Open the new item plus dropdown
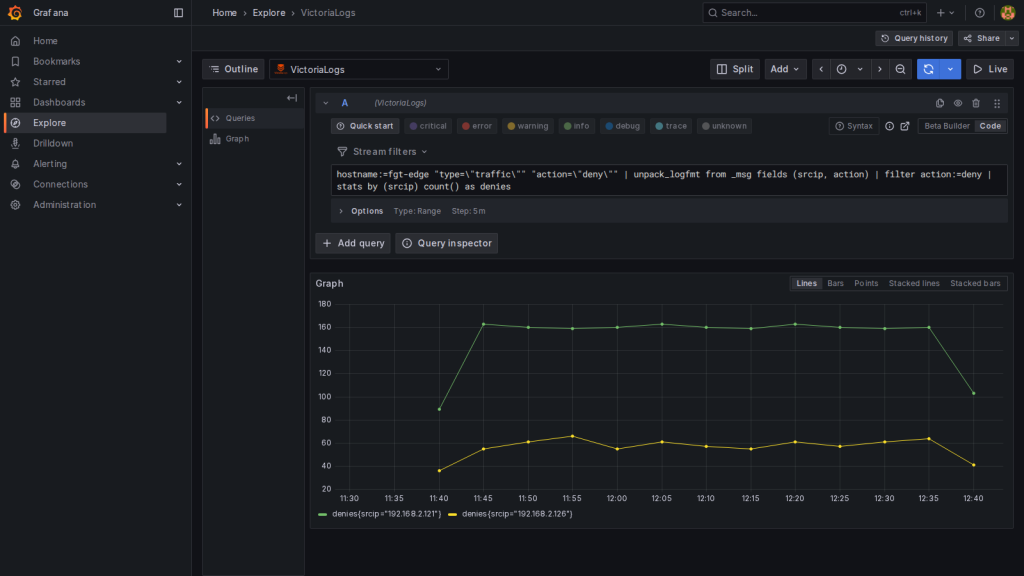Screen dimensions: 1024x576 [945, 12]
